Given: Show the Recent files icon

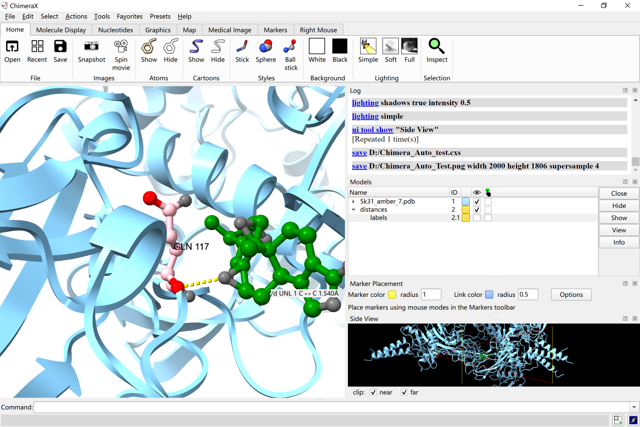Looking at the screenshot, I should tap(37, 51).
